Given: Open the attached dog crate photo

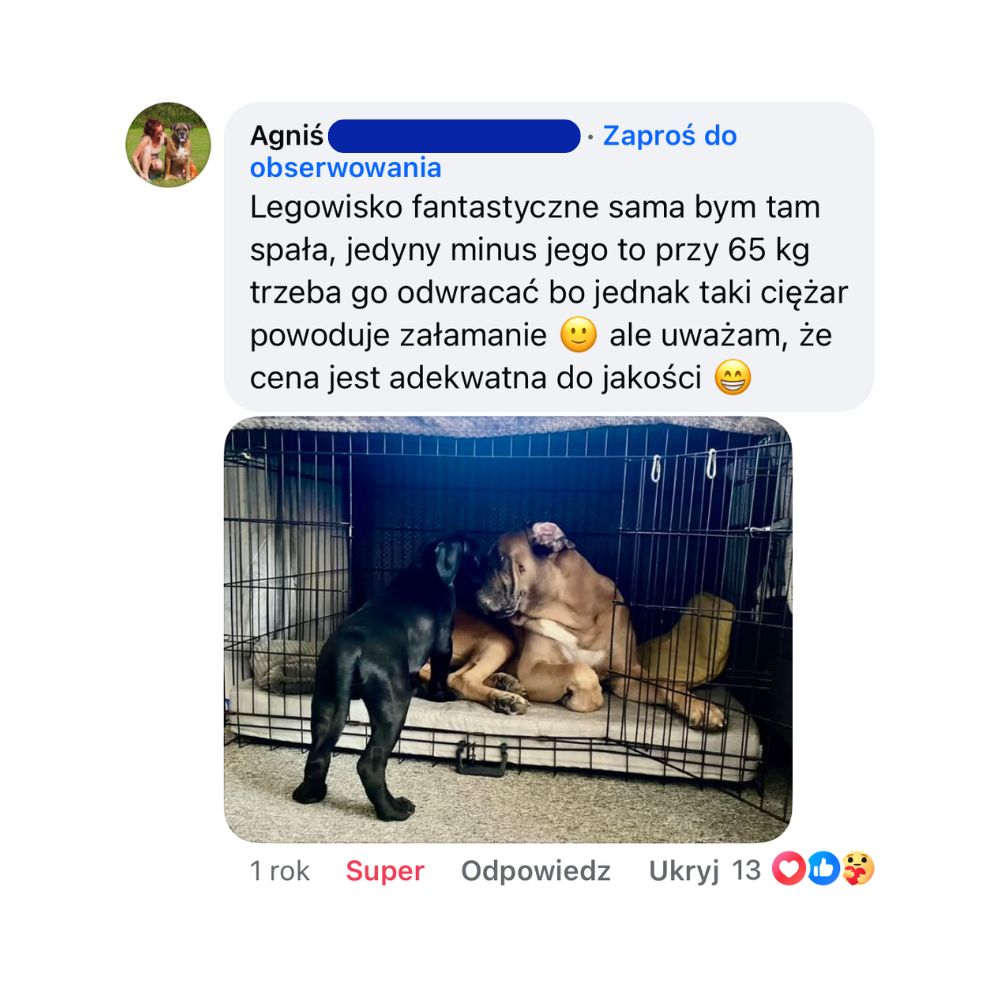Looking at the screenshot, I should pos(508,629).
